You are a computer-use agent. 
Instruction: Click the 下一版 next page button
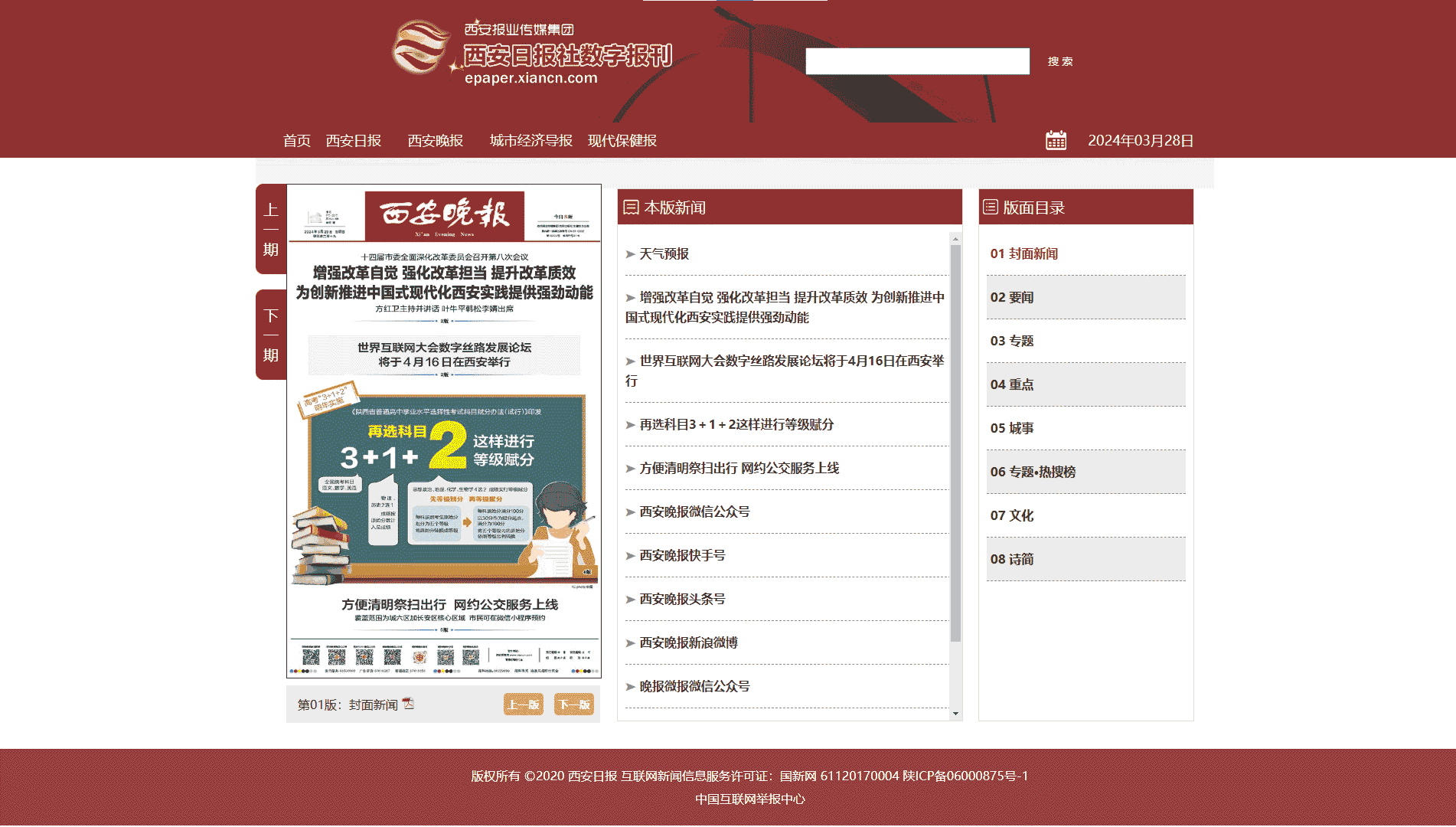coord(574,704)
